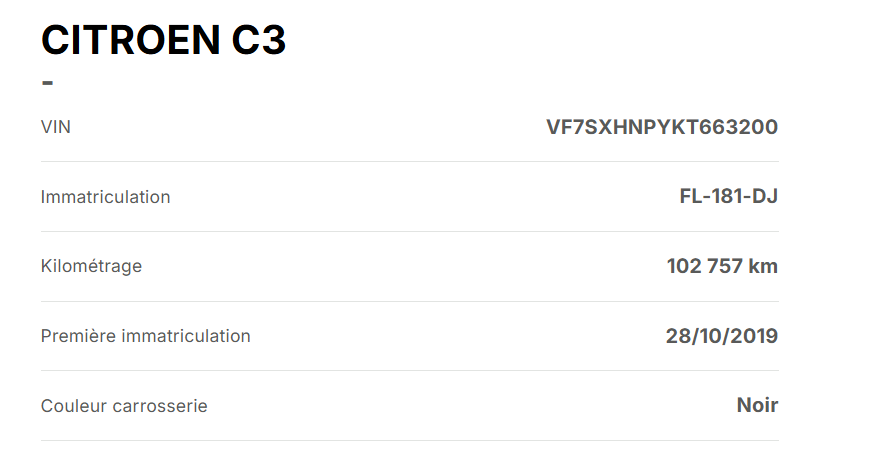Viewport: 895px width, 467px height.
Task: Click the Immatriculation label
Action: coord(105,197)
